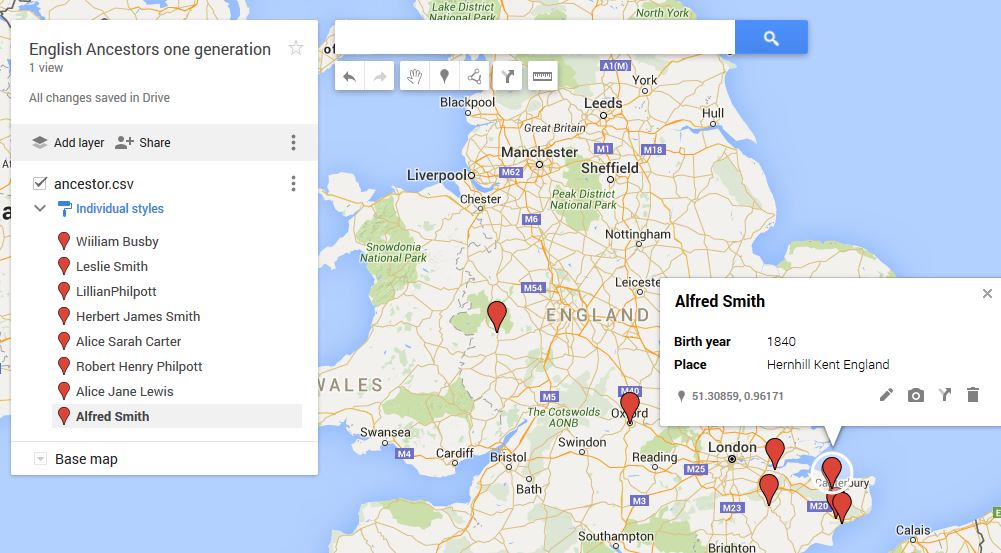This screenshot has height=553, width=1001.
Task: Select the Draw a line tool
Action: pyautogui.click(x=474, y=77)
